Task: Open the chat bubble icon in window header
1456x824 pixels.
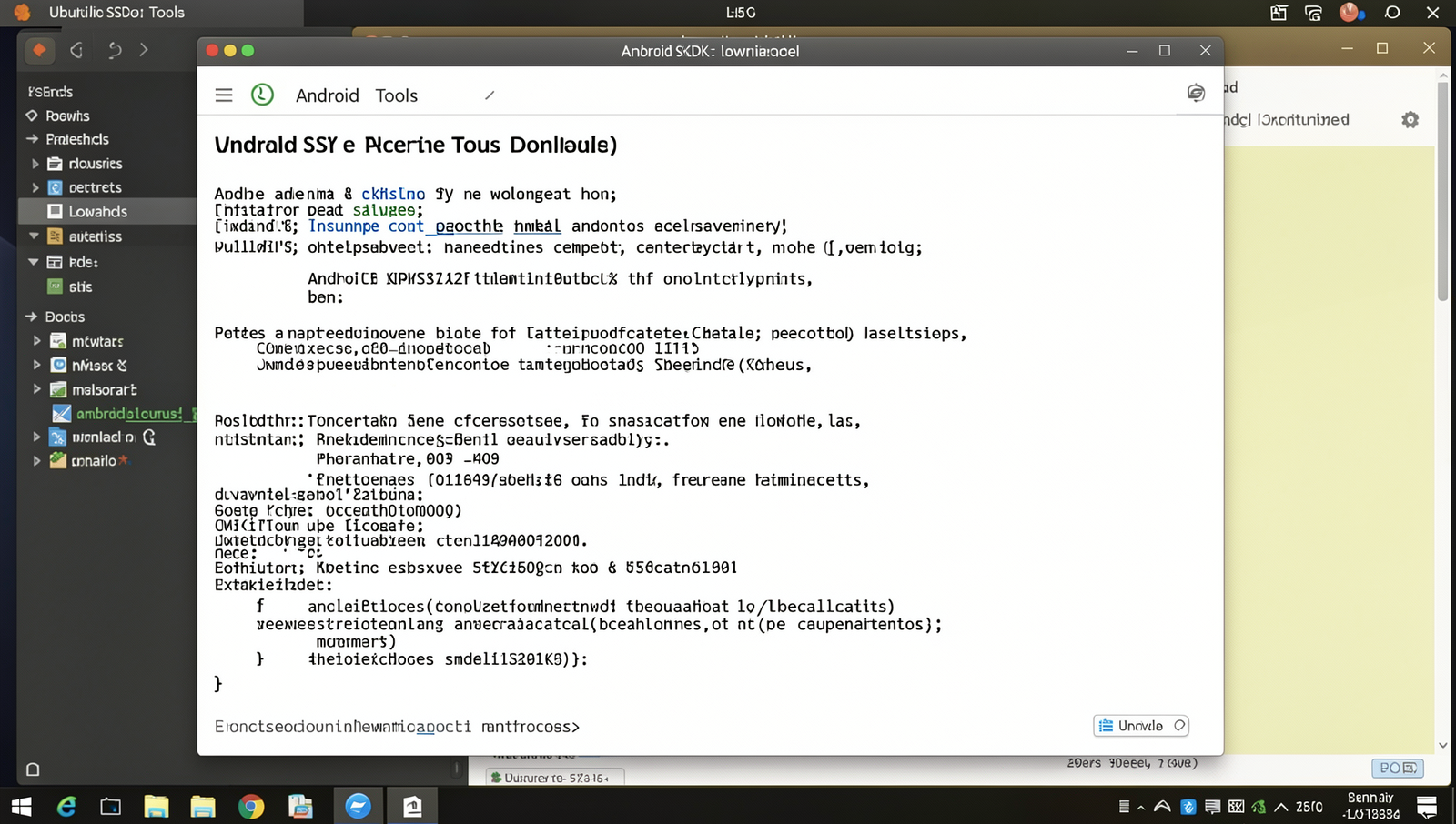Action: pos(1196,93)
